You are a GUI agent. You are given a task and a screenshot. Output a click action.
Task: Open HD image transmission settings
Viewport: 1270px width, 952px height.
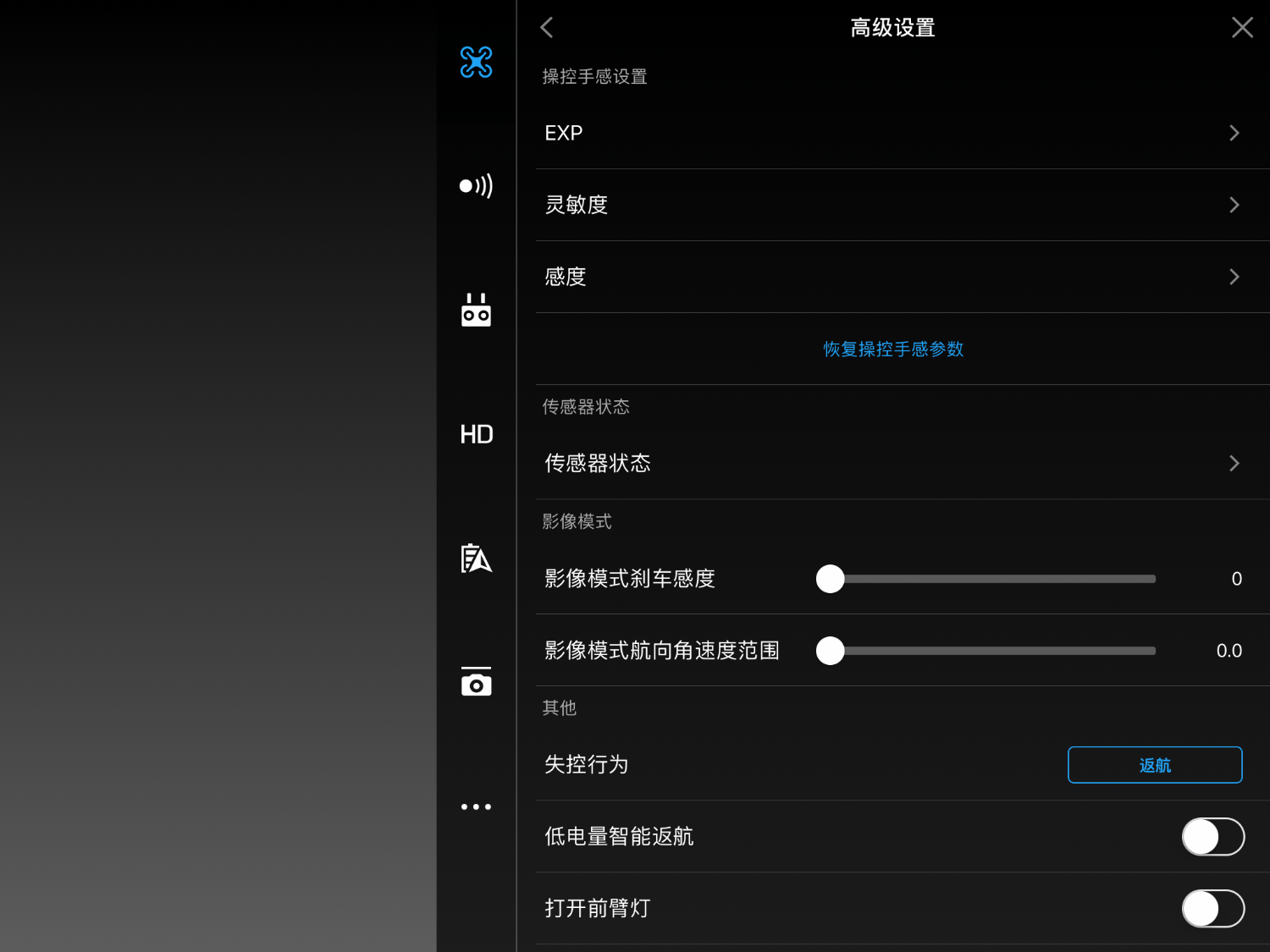(476, 434)
